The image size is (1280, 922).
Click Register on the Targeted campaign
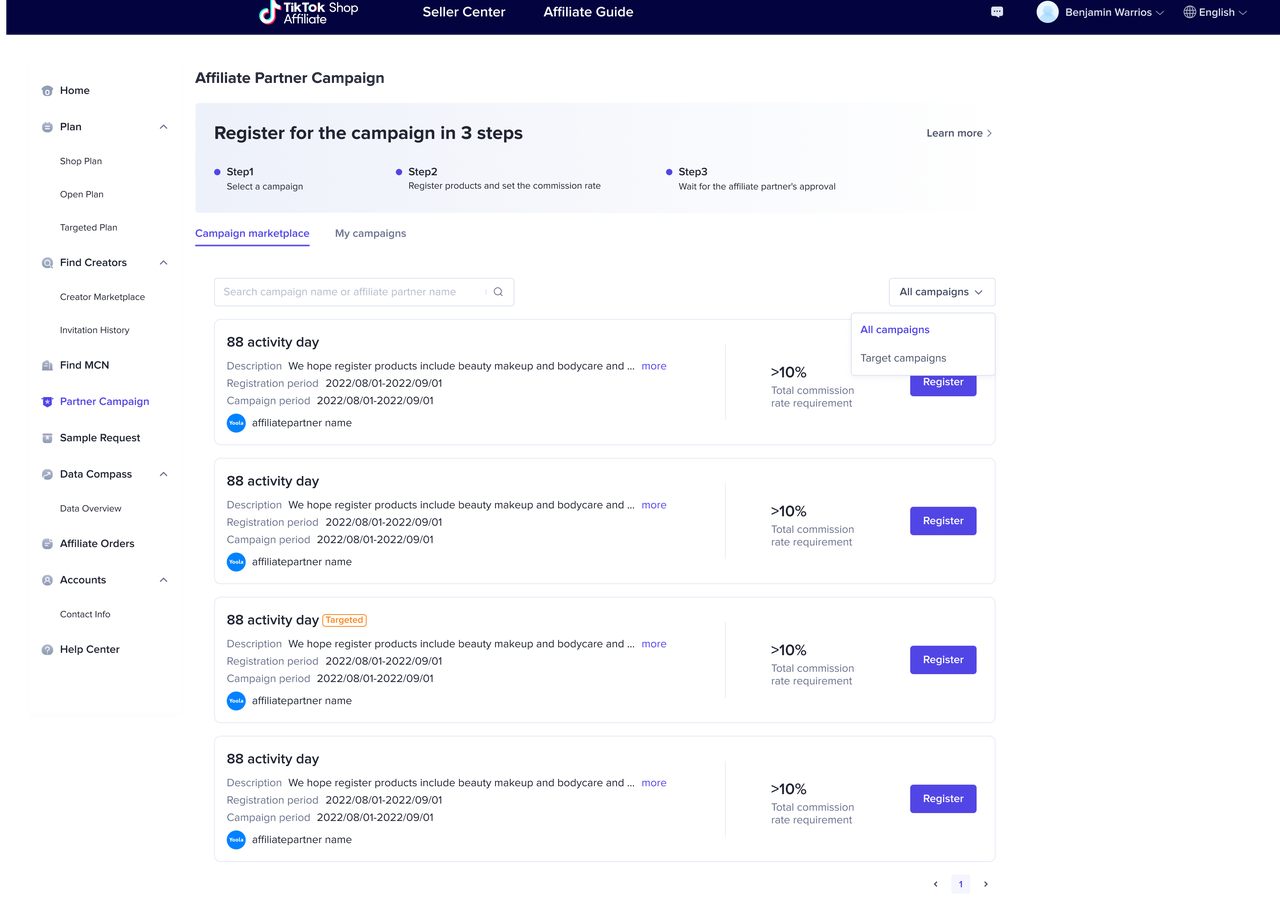point(942,660)
